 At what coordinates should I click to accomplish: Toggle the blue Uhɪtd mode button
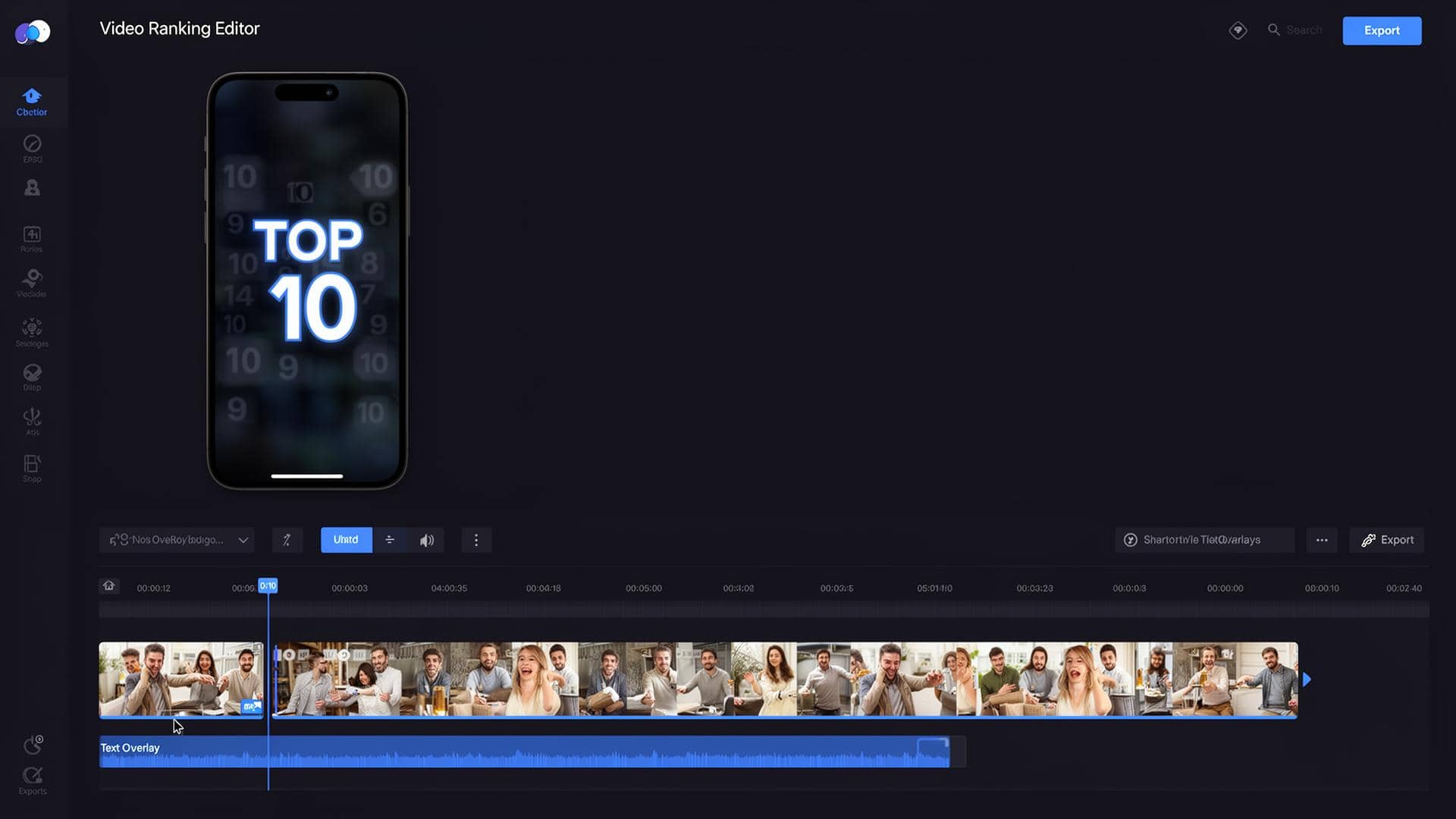point(346,540)
